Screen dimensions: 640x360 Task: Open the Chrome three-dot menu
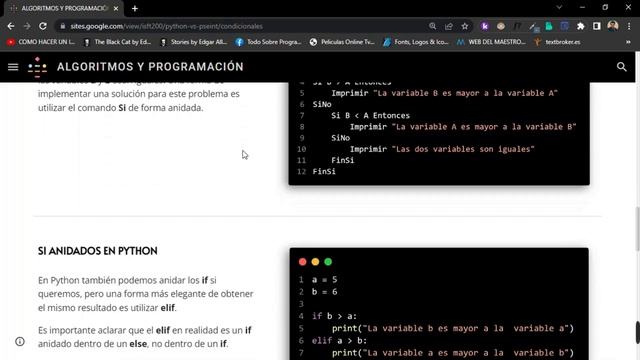[x=629, y=26]
